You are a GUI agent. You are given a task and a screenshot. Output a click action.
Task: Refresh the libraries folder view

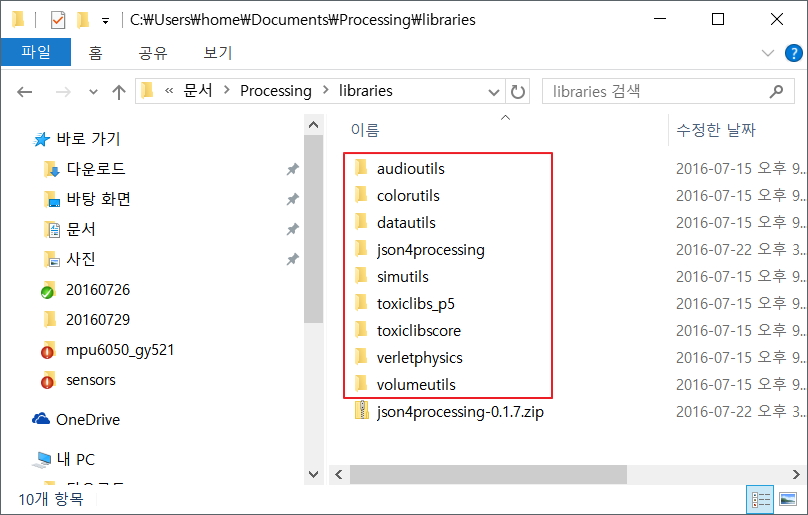pos(517,92)
